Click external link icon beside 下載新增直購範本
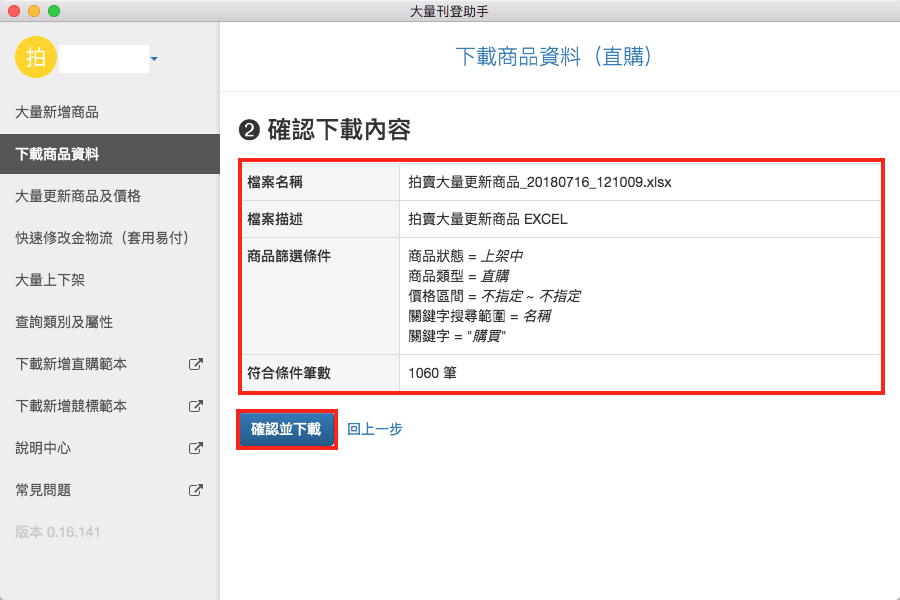900x600 pixels. click(x=196, y=364)
